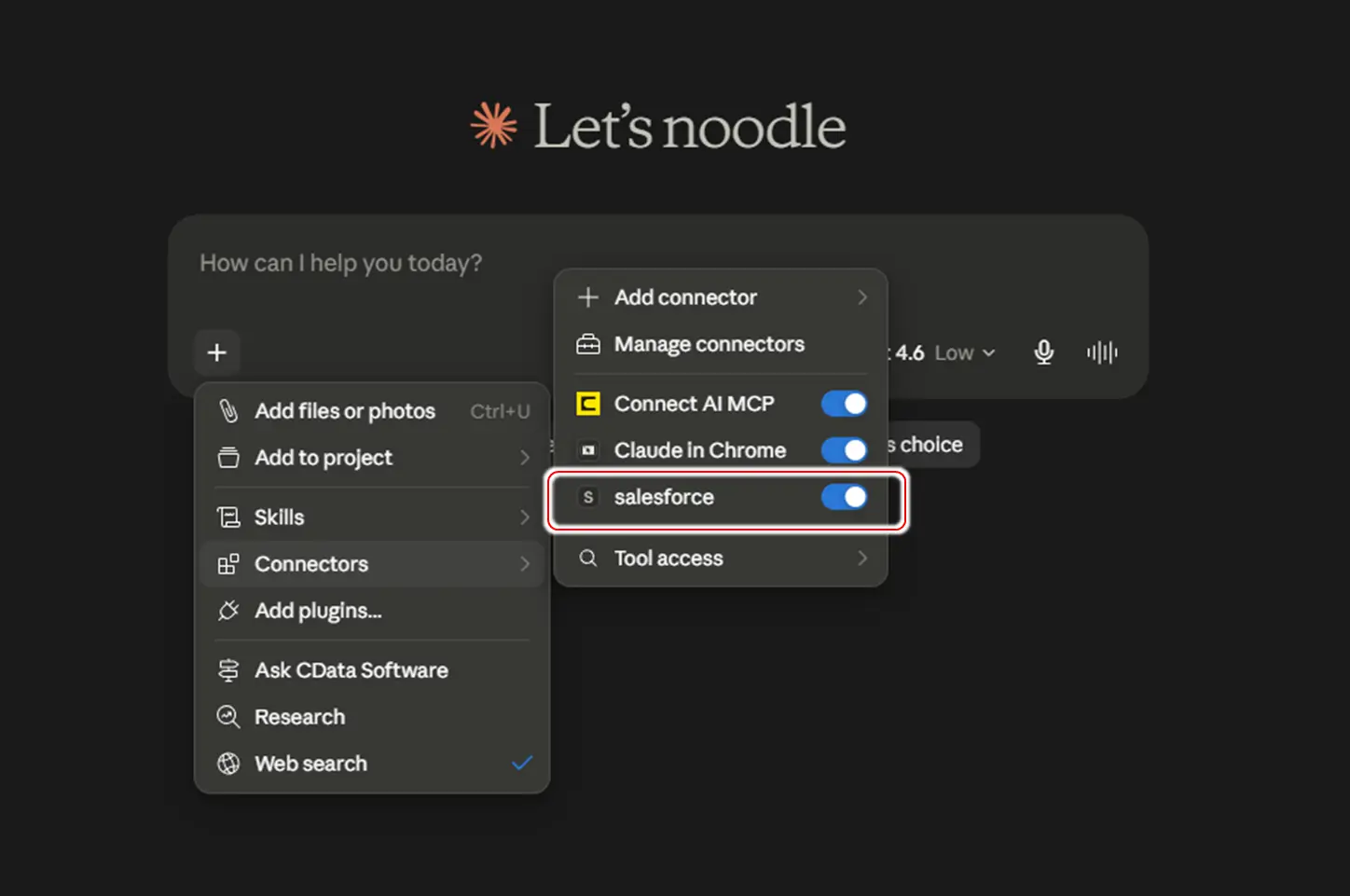Open Manage connectors
The height and width of the screenshot is (896, 1350).
[721, 344]
